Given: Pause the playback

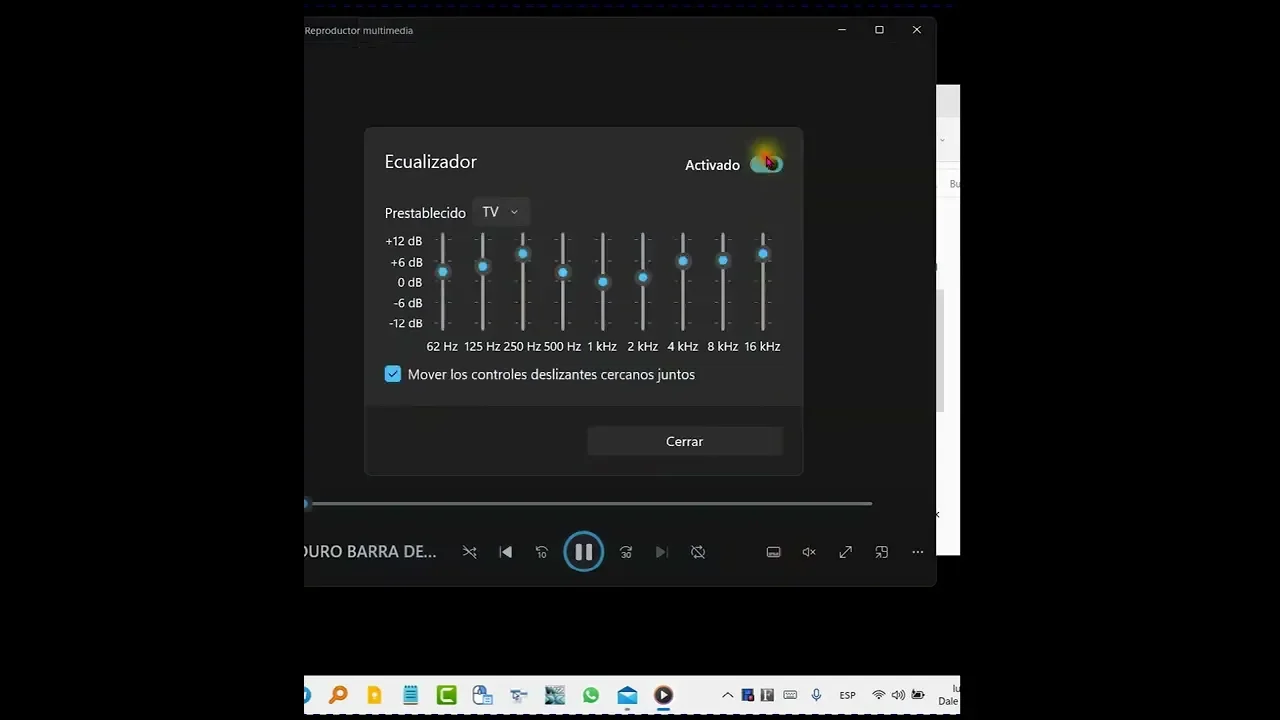Looking at the screenshot, I should (584, 552).
